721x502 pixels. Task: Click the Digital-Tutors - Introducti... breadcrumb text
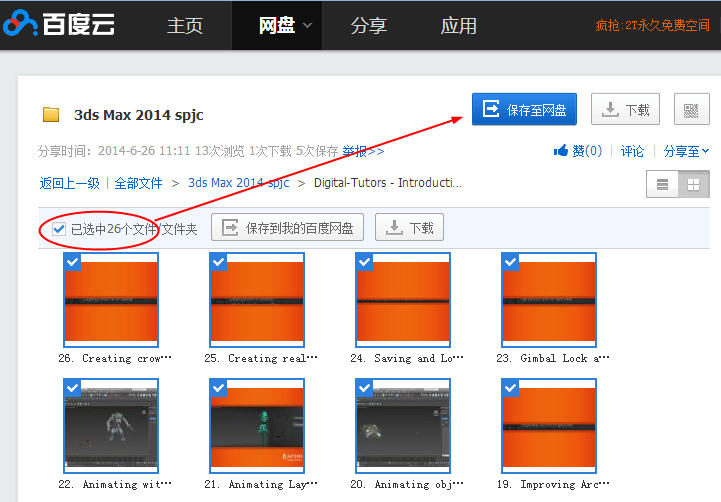coord(388,183)
